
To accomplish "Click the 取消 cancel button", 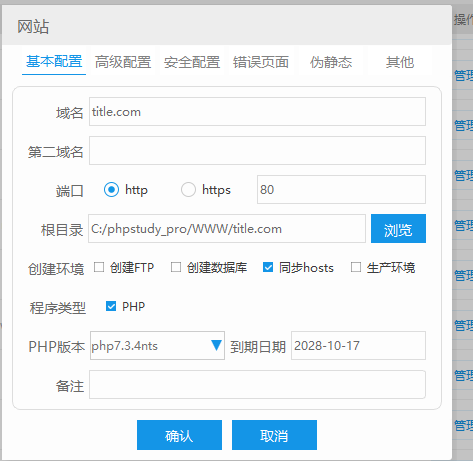I will (274, 435).
